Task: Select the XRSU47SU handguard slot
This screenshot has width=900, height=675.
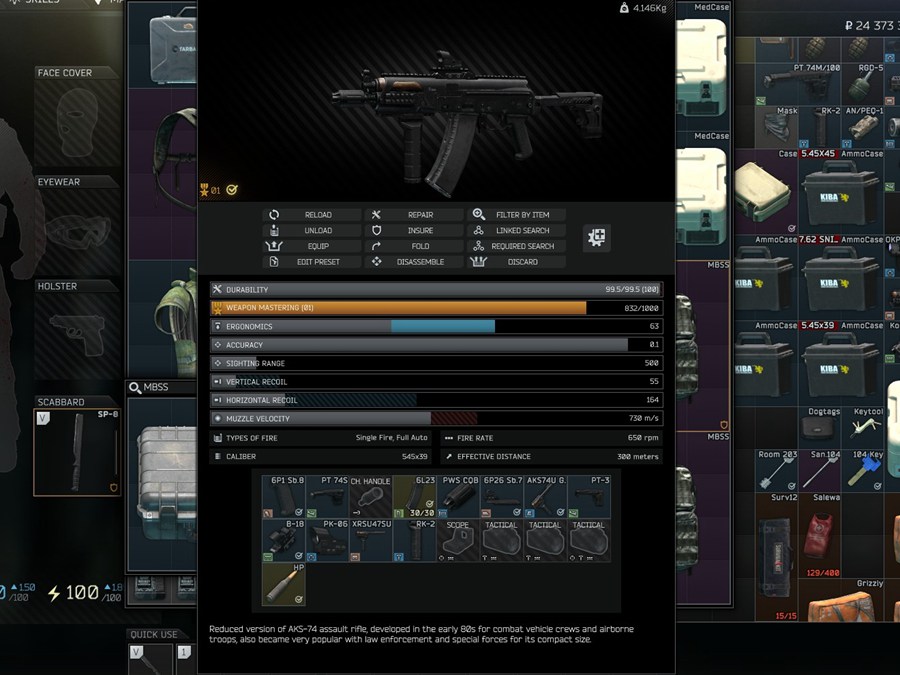Action: point(371,540)
